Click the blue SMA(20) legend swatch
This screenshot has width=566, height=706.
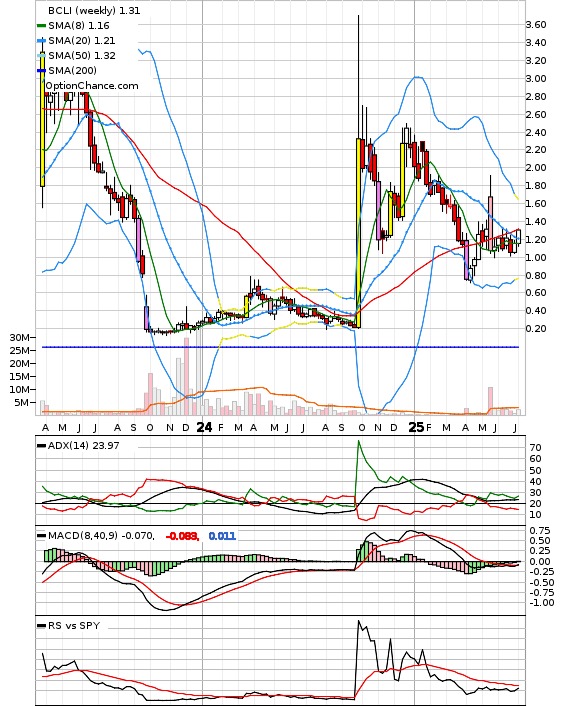pyautogui.click(x=41, y=41)
